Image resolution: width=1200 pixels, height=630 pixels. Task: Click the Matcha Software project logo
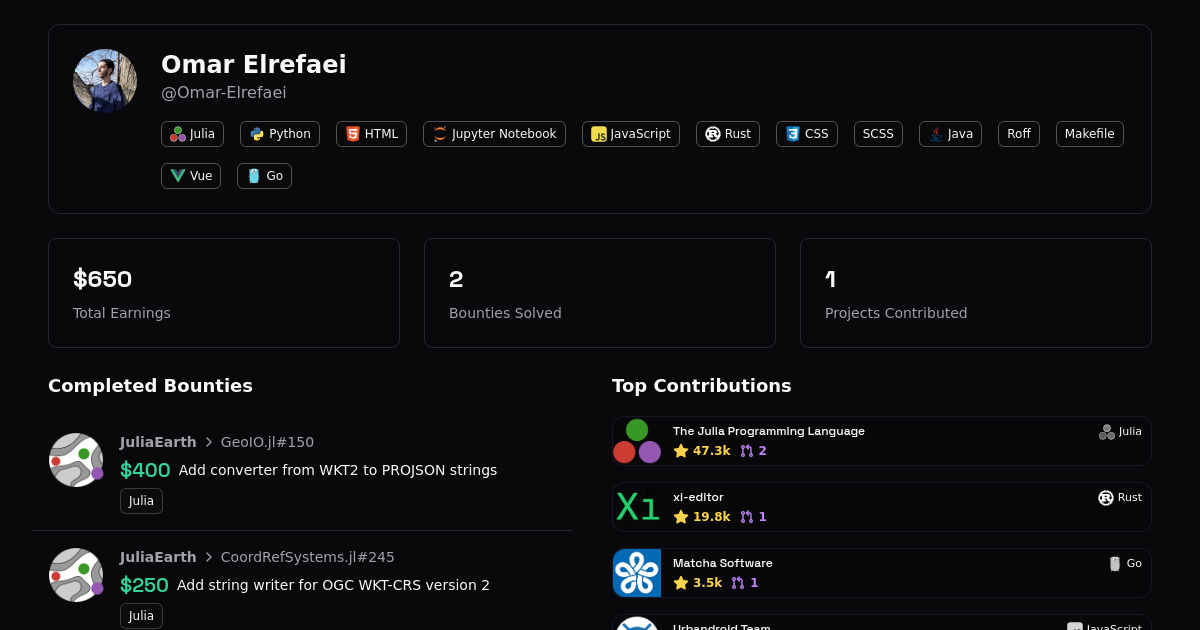tap(637, 573)
